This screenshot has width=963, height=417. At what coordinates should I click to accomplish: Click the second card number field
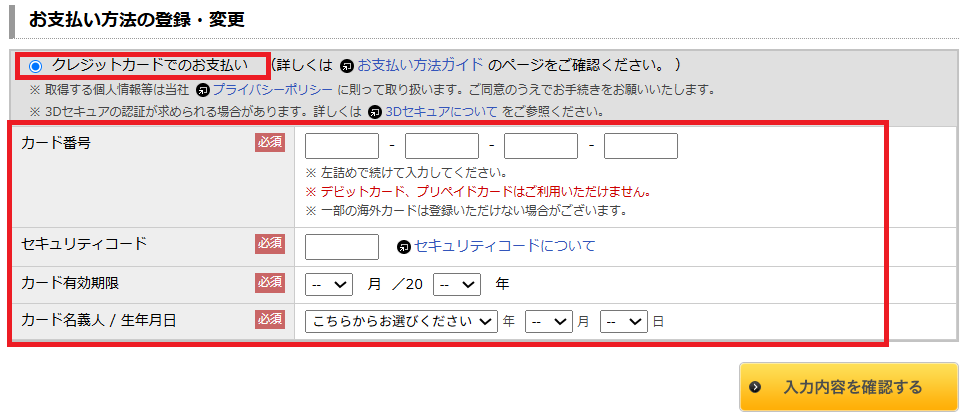point(441,146)
